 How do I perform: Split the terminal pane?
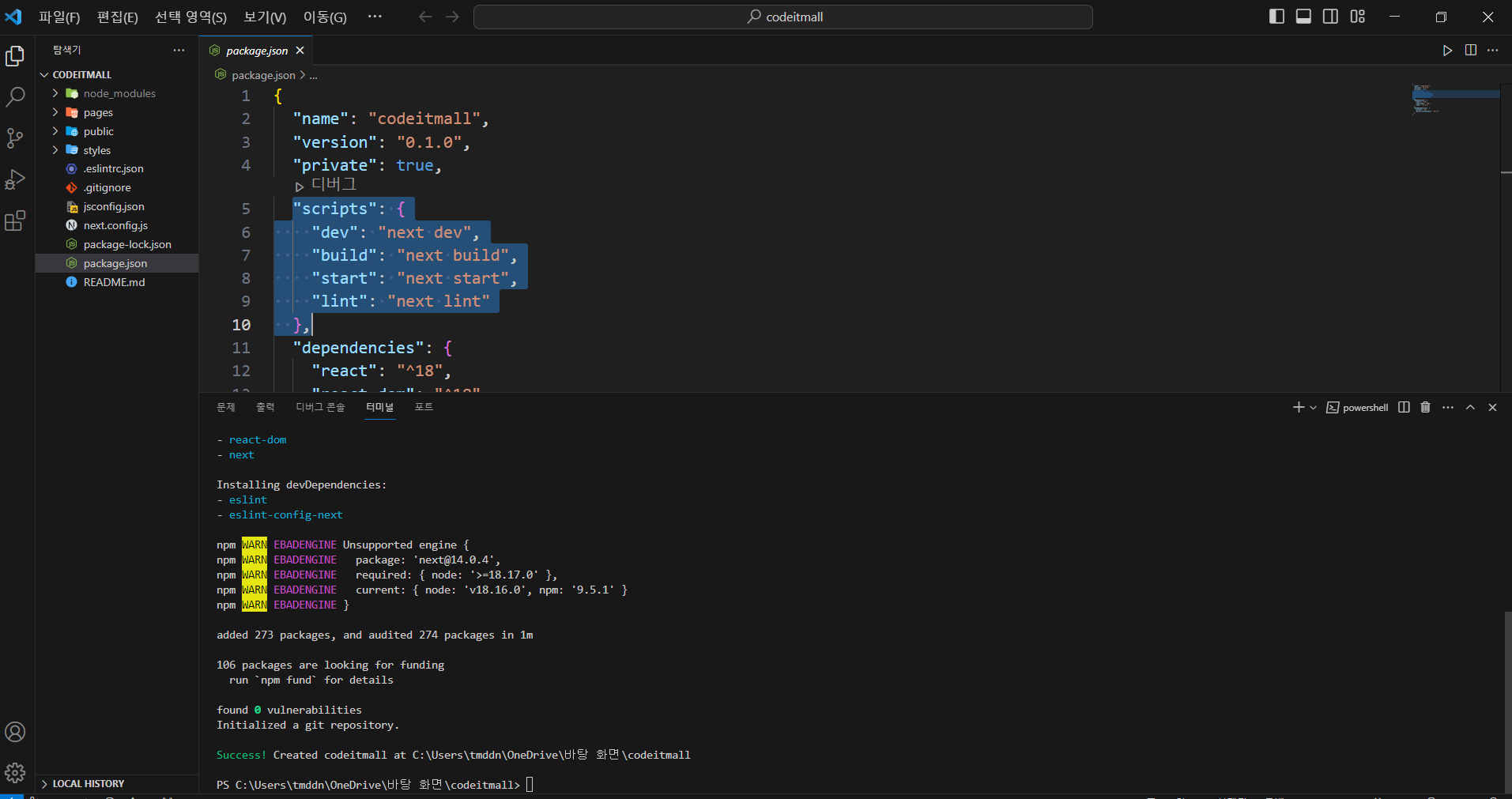[1404, 407]
